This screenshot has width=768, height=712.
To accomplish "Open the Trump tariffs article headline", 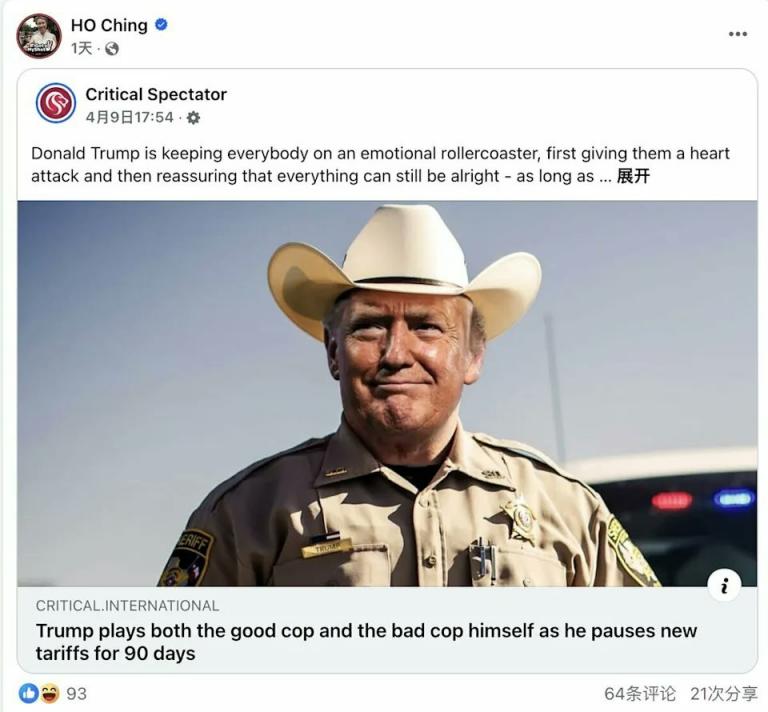I will tap(366, 642).
